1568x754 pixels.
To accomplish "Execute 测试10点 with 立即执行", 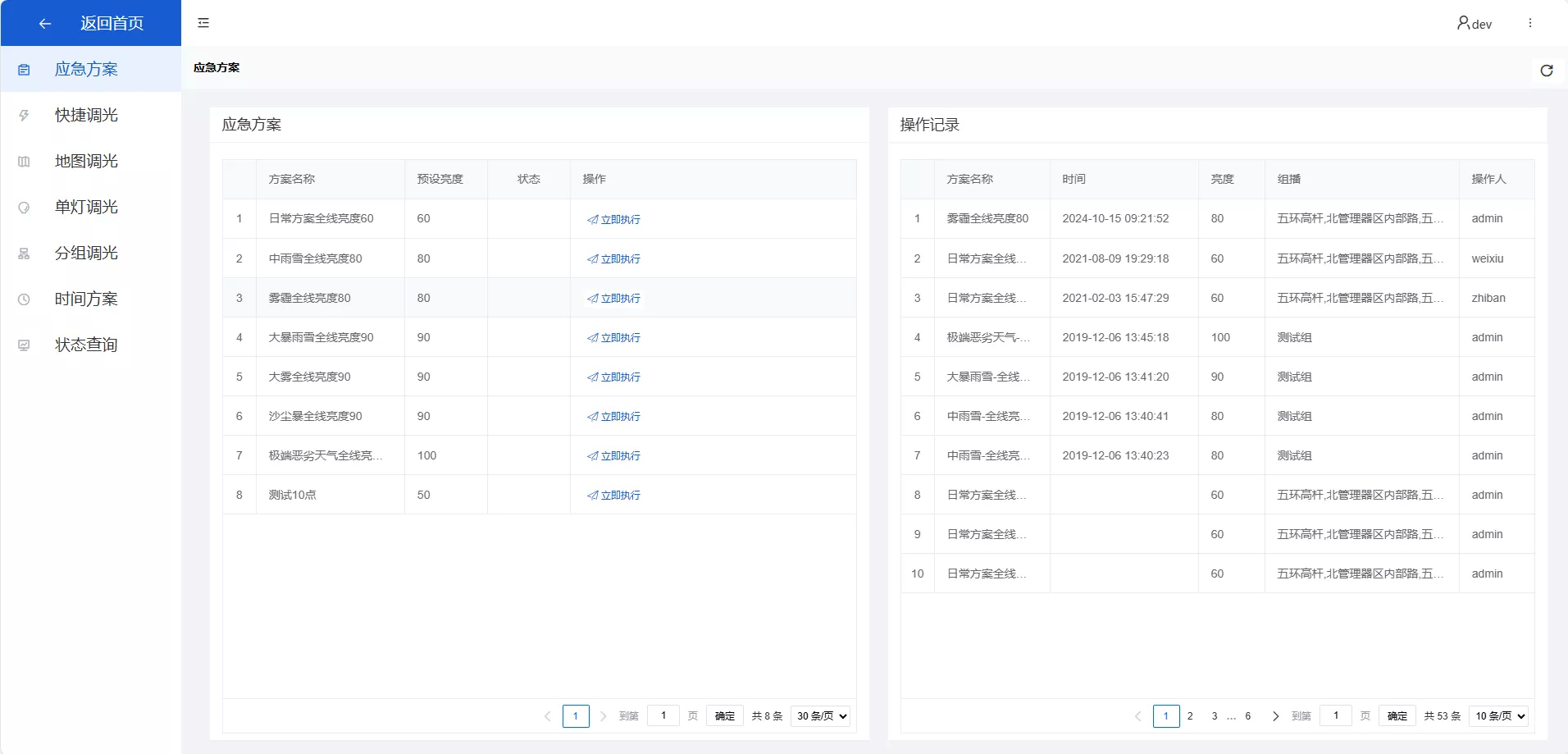I will (x=613, y=495).
